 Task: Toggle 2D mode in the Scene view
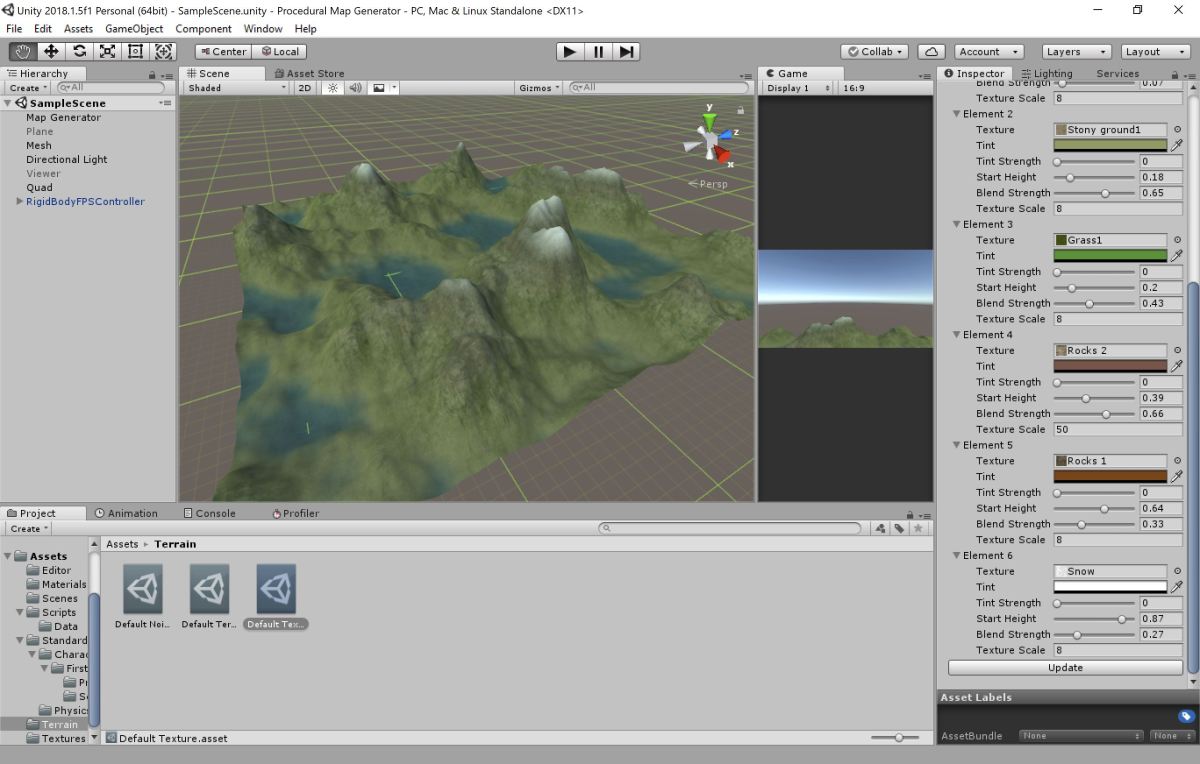pos(303,87)
